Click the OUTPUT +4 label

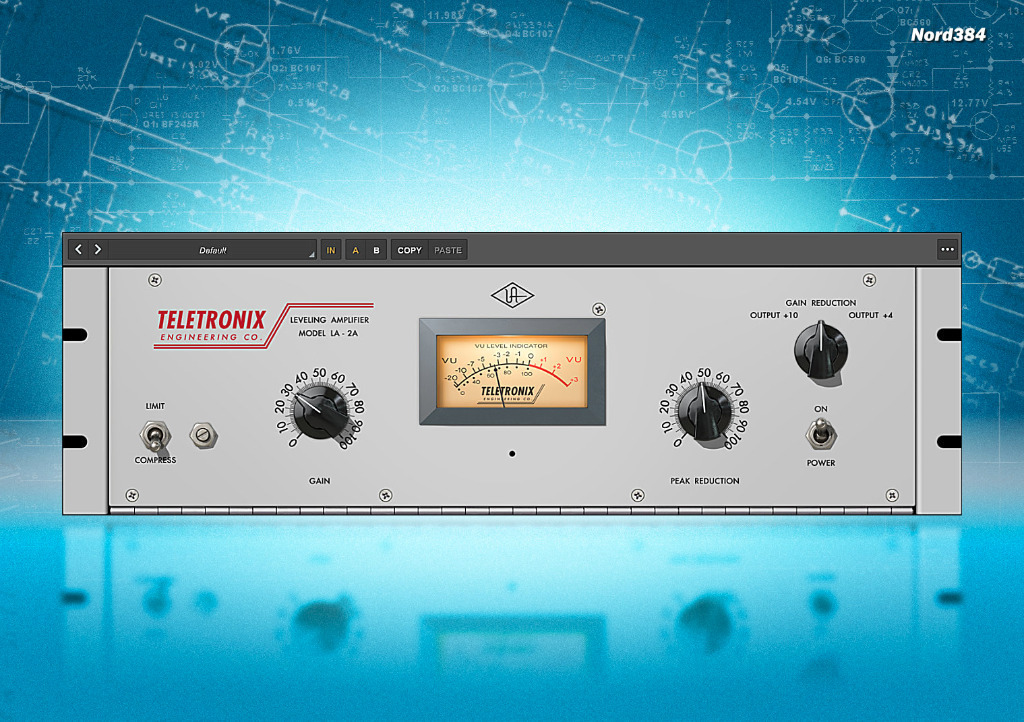pyautogui.click(x=871, y=315)
